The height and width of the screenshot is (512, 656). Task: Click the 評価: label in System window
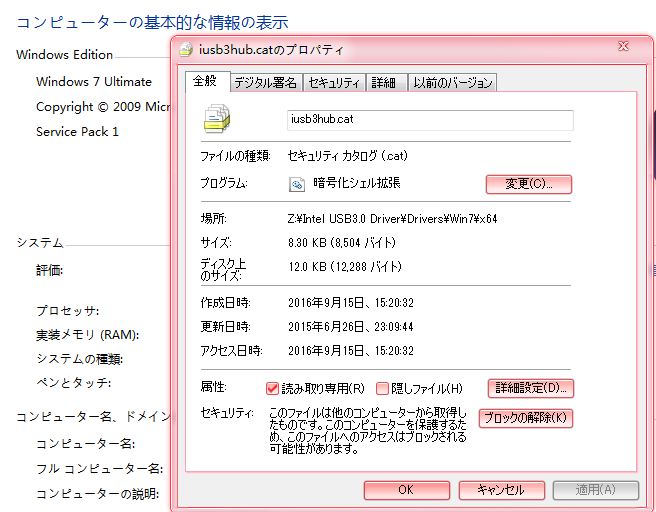pos(49,271)
